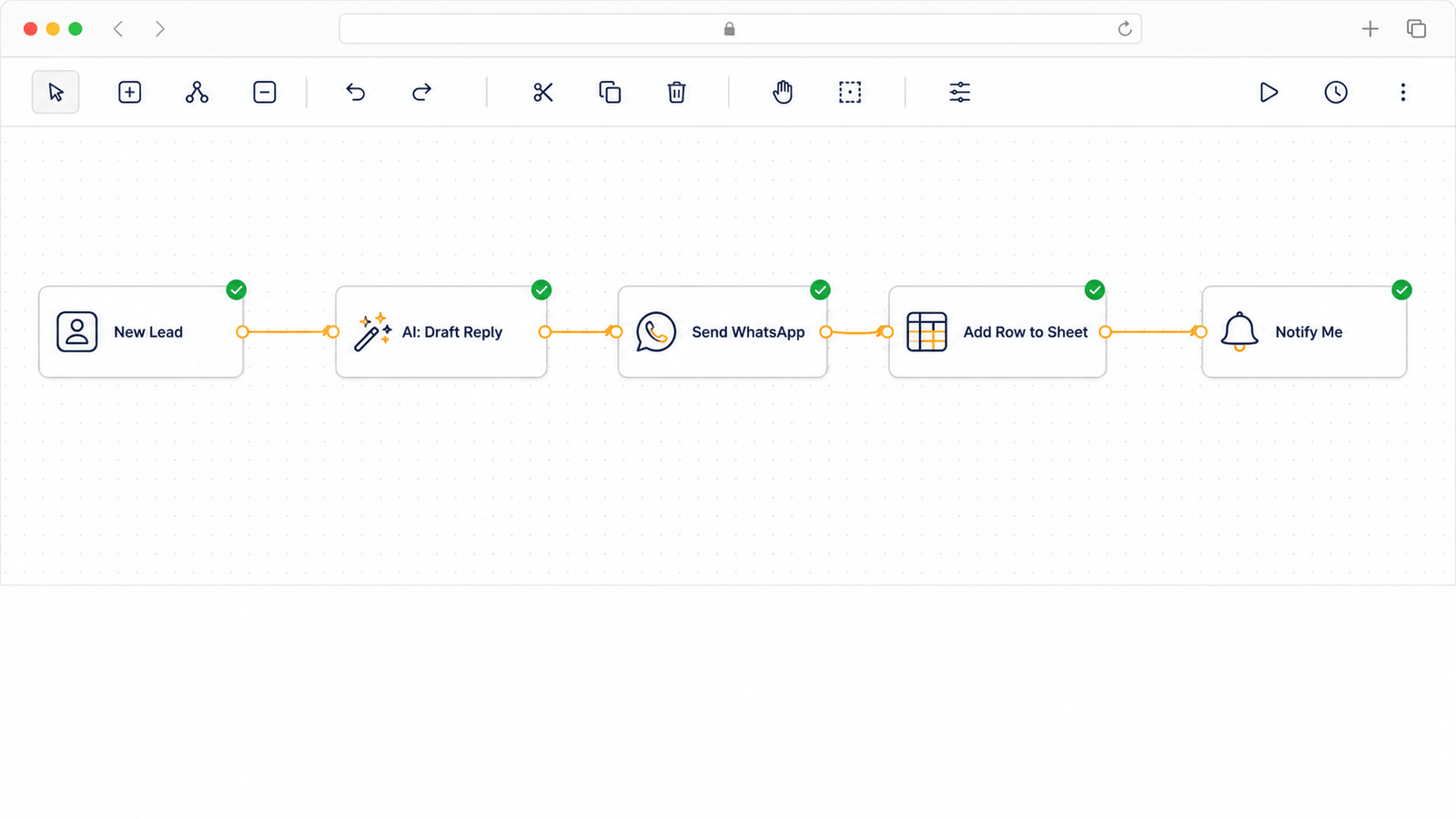Click the input port of AI: Draft Reply
The width and height of the screenshot is (1456, 819).
point(333,332)
